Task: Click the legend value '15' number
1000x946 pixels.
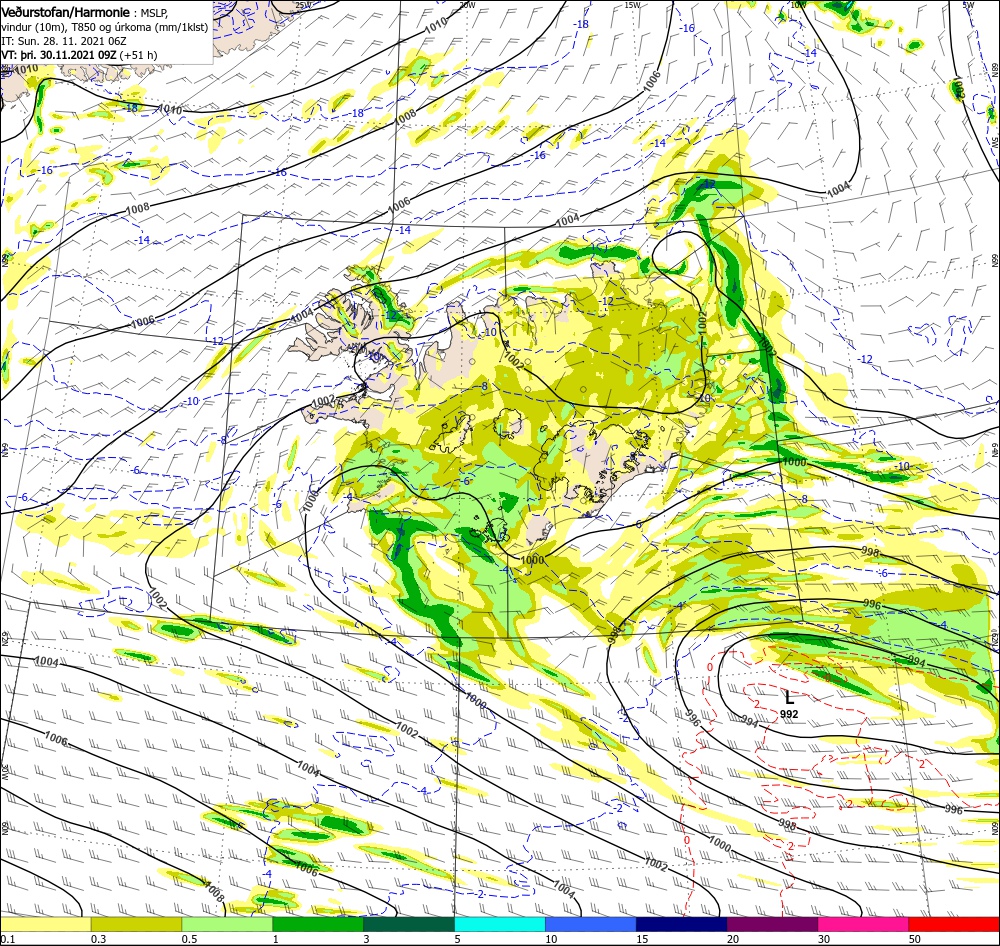Action: pos(642,939)
